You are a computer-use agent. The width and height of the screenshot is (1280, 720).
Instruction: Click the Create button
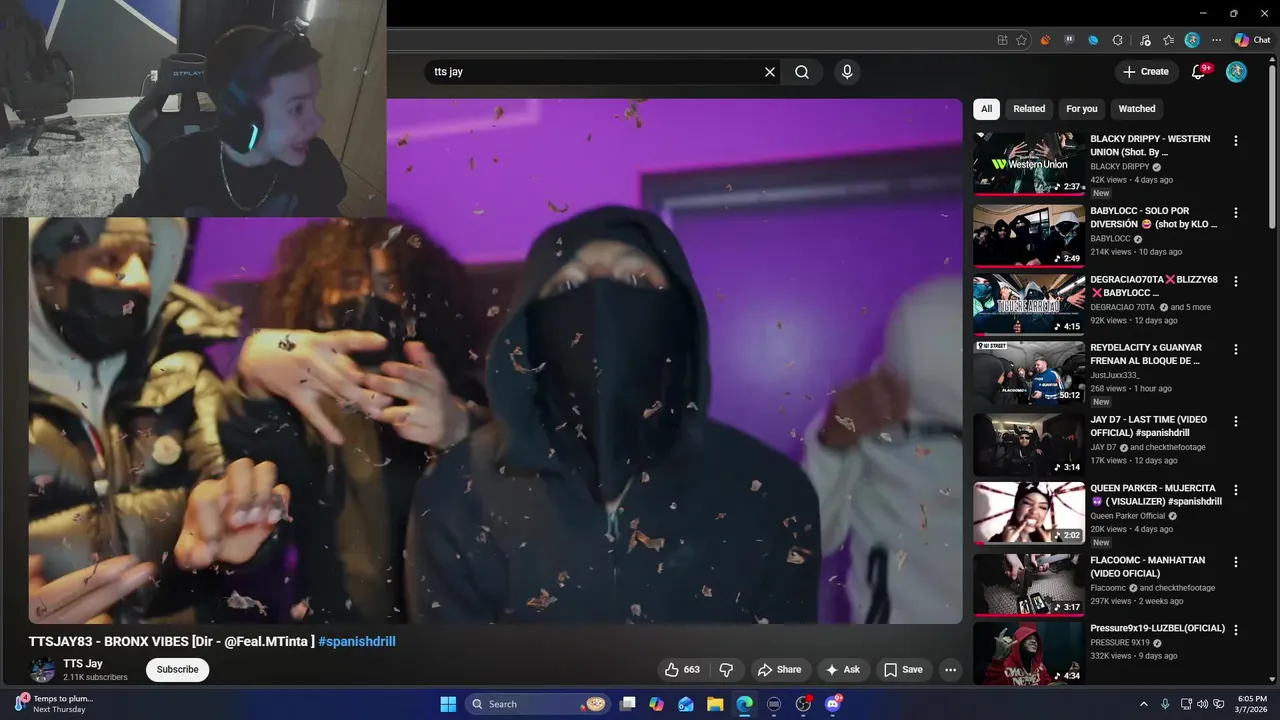1146,72
